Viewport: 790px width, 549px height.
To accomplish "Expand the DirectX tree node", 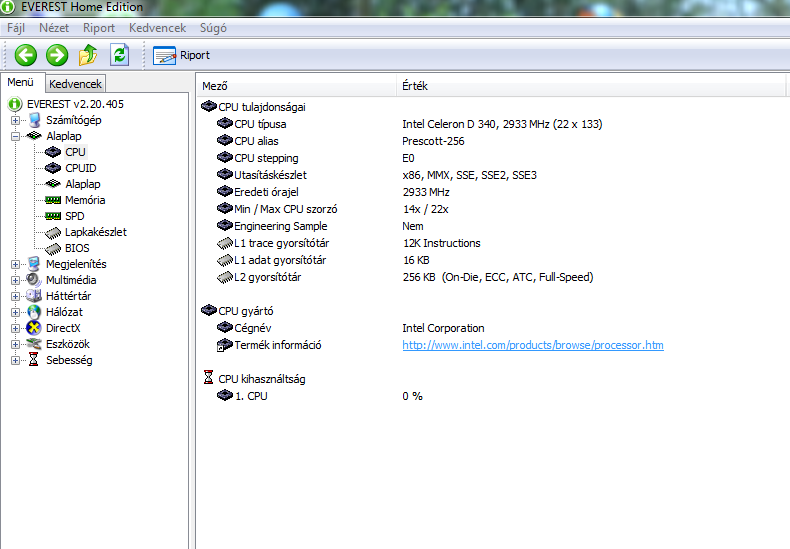I will pos(16,328).
